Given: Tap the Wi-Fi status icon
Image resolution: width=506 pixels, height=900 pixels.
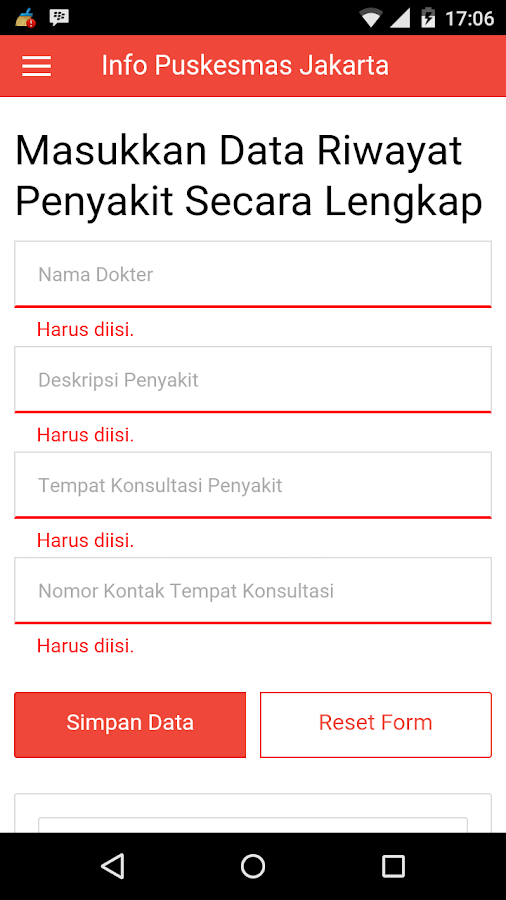Looking at the screenshot, I should (x=371, y=18).
